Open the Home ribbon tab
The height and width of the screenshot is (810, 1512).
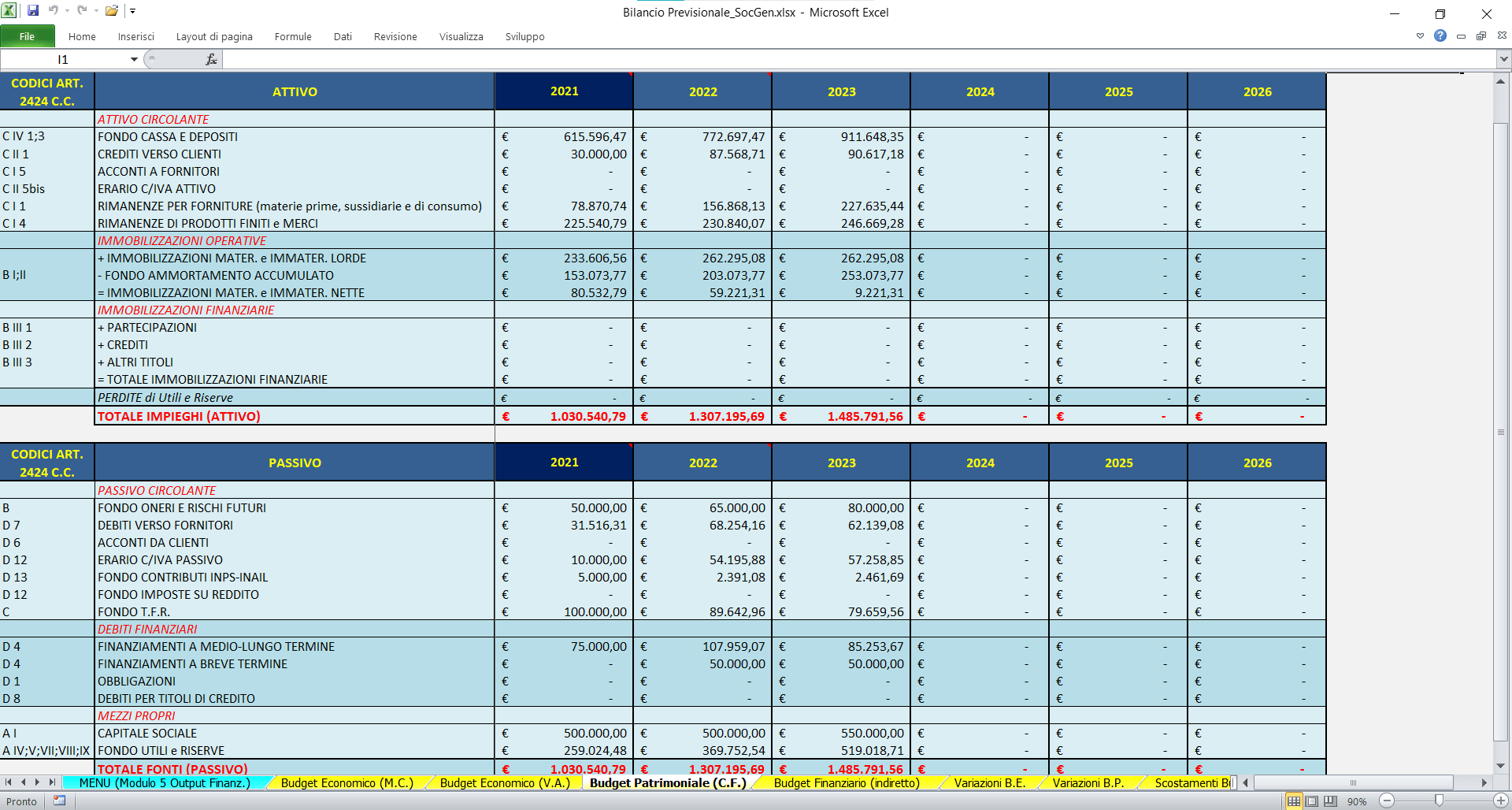82,36
